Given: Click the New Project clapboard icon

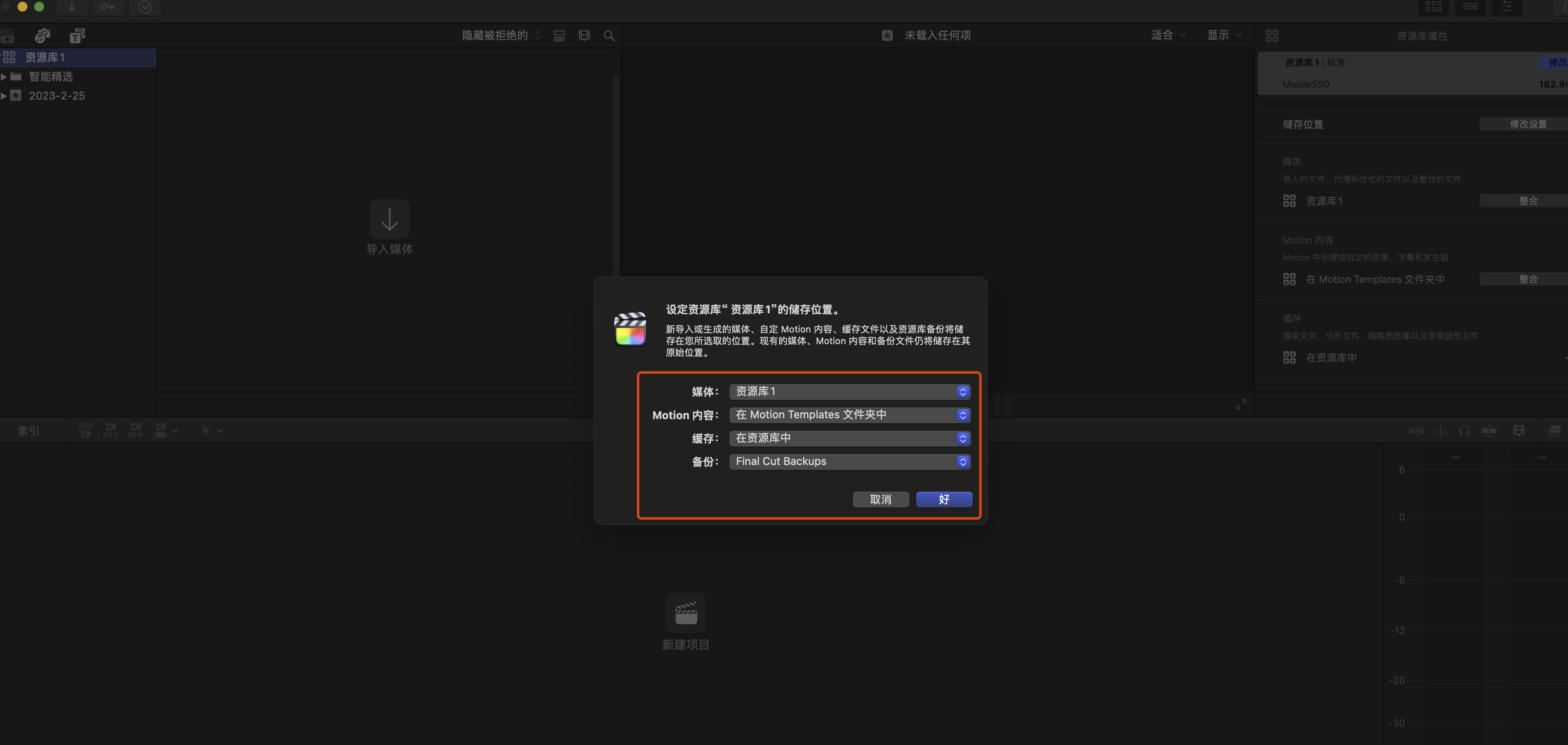Looking at the screenshot, I should (x=686, y=613).
